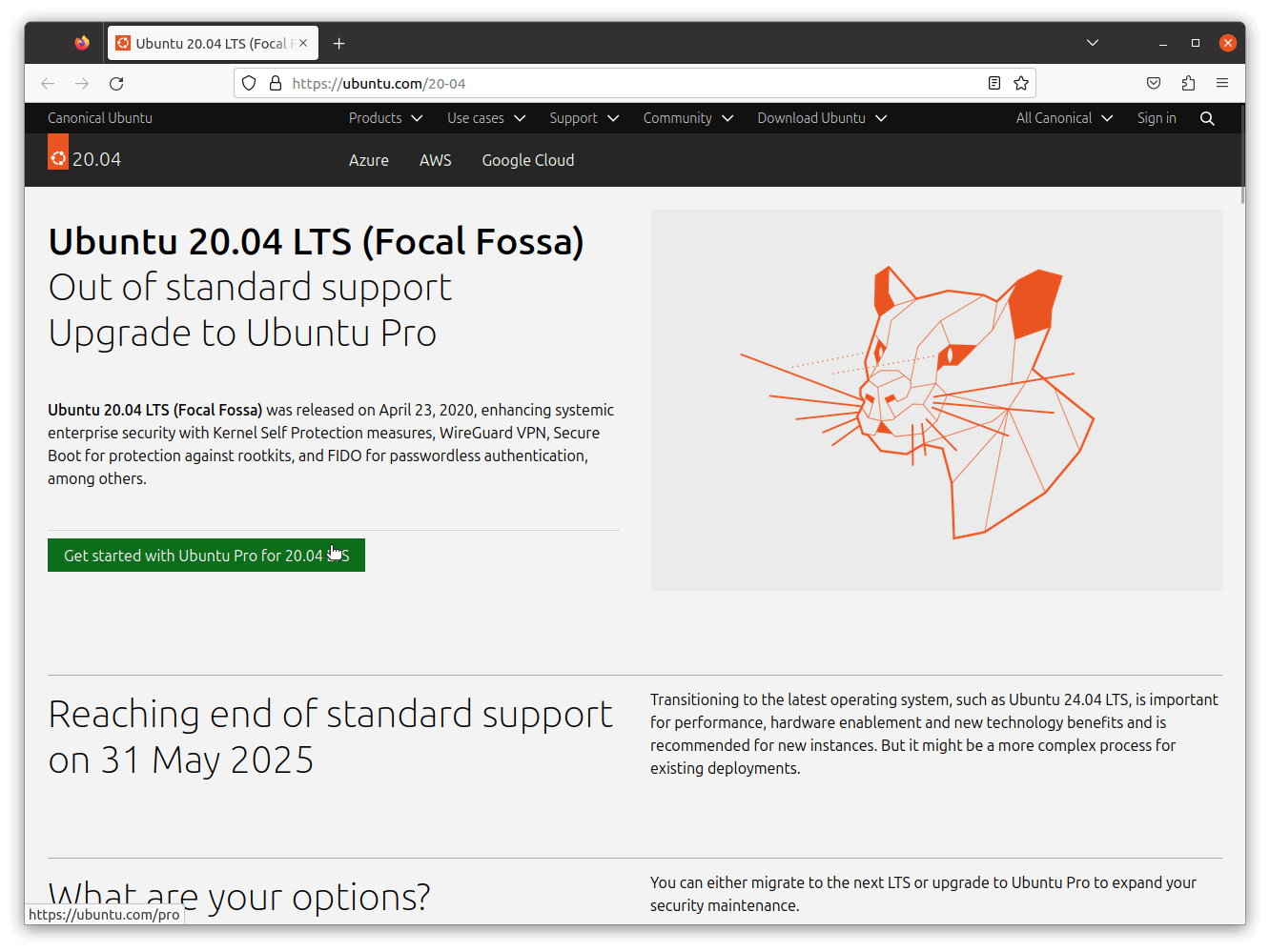Open search using the magnifier icon
Screen dimensions: 1270x952
pos(1207,118)
